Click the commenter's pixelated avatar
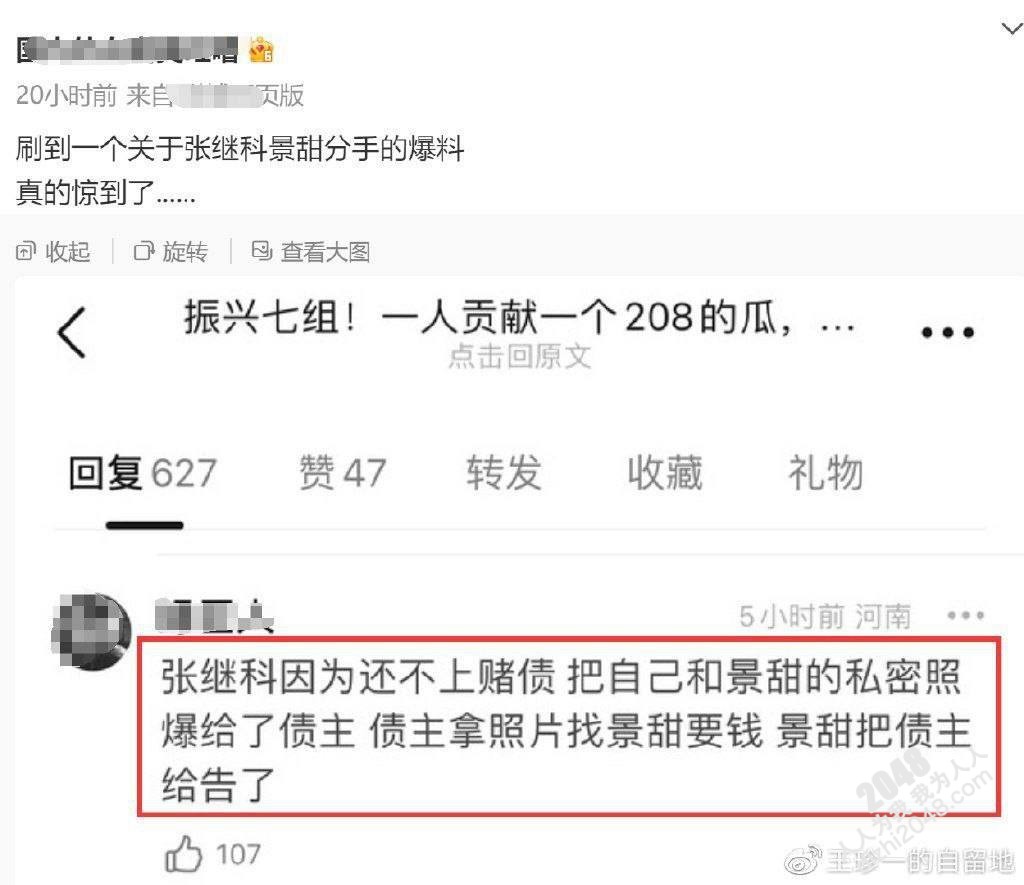Screen dimensions: 1024x885 91,631
